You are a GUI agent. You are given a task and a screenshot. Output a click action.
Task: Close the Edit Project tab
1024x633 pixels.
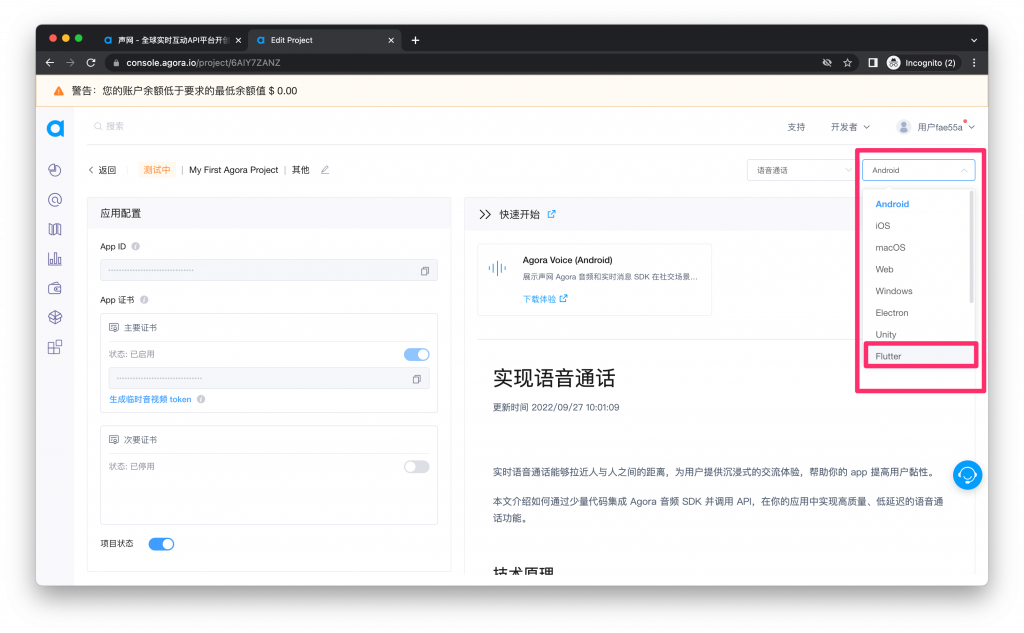pyautogui.click(x=391, y=40)
